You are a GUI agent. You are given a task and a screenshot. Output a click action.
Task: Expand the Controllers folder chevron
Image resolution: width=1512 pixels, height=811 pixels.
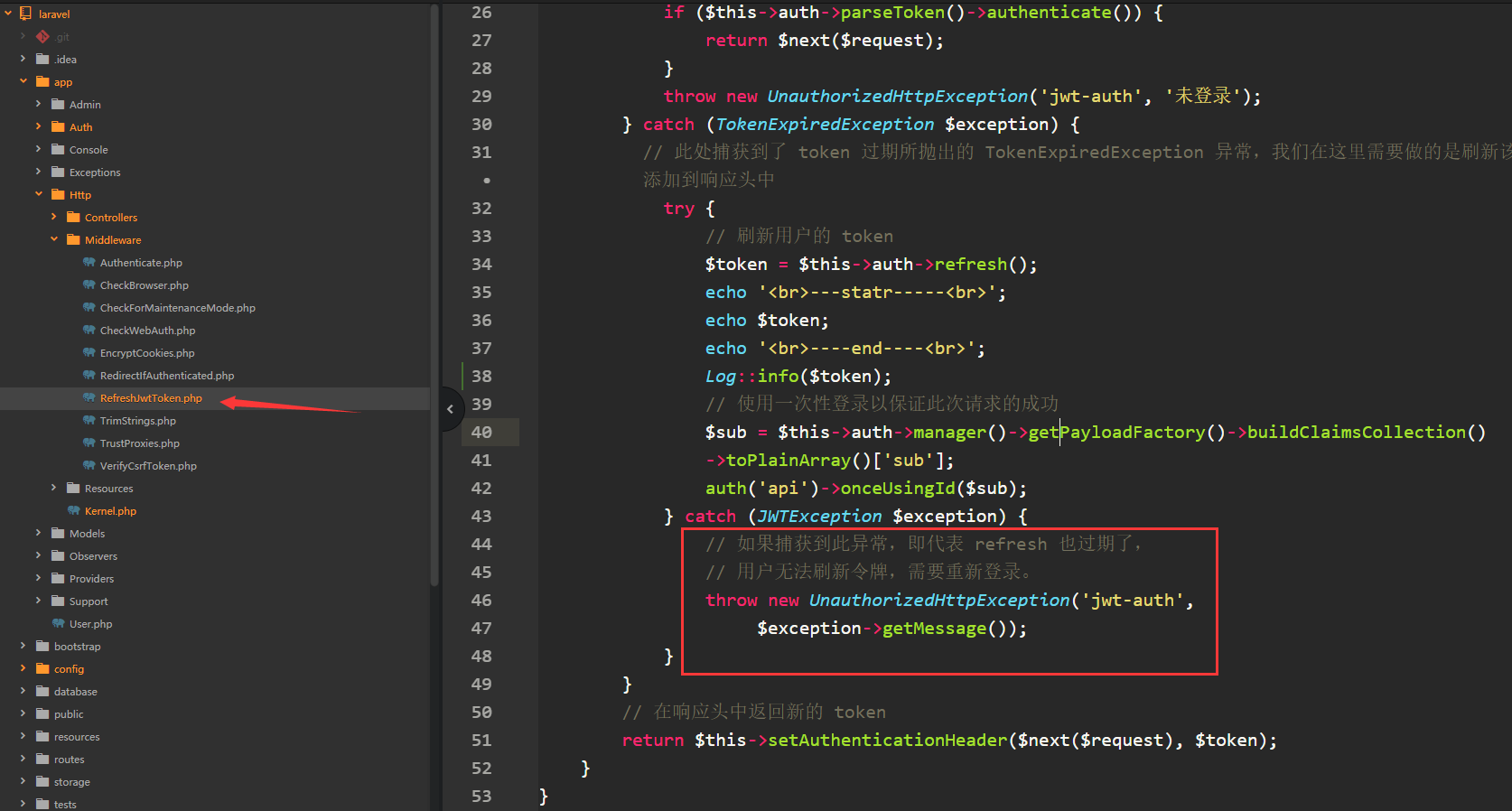[54, 217]
